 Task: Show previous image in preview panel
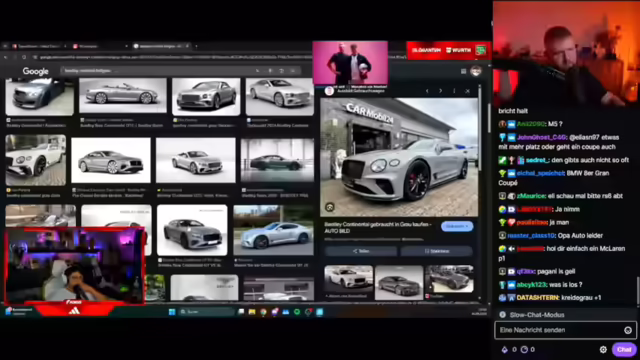click(427, 91)
